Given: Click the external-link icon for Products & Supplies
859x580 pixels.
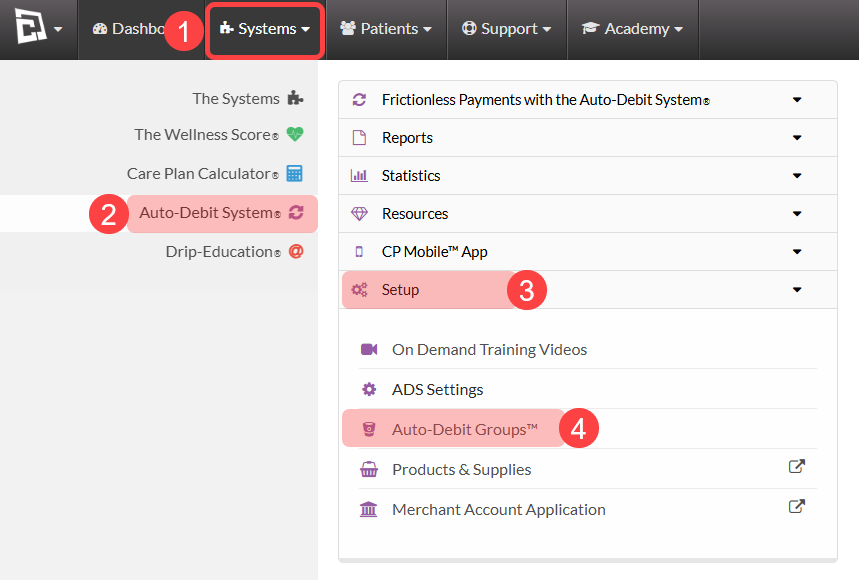Looking at the screenshot, I should point(797,467).
